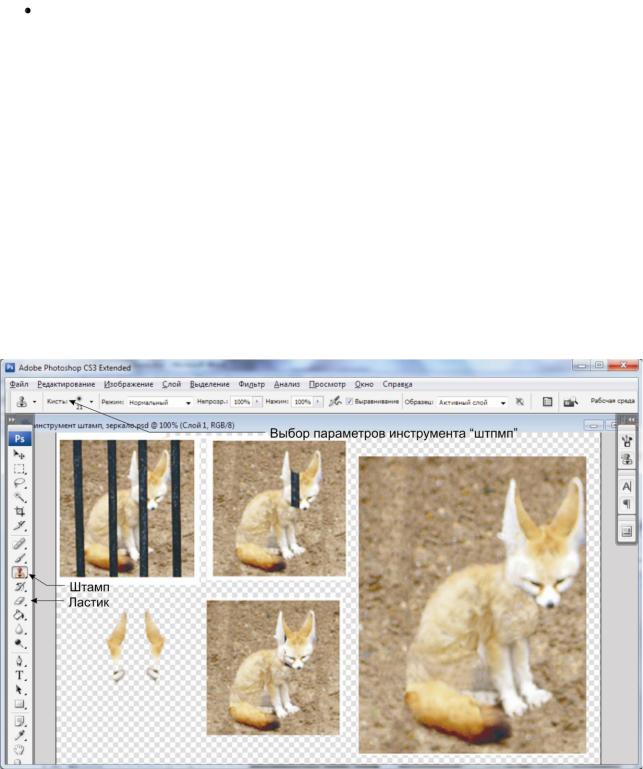The image size is (643, 769).
Task: Select the Paint Bucket tool
Action: pos(19,615)
